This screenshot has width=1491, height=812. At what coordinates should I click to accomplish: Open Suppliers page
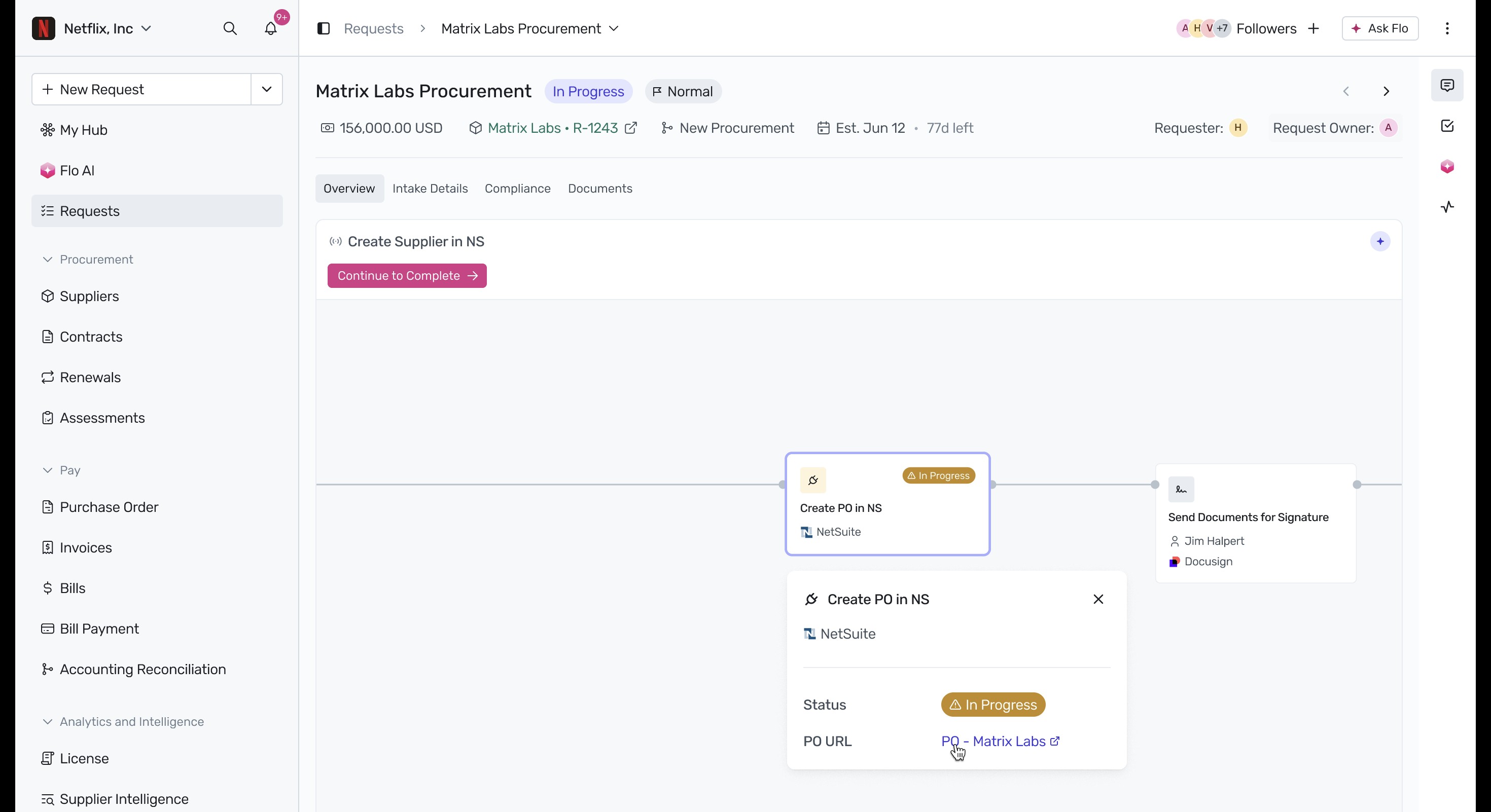coord(157,296)
